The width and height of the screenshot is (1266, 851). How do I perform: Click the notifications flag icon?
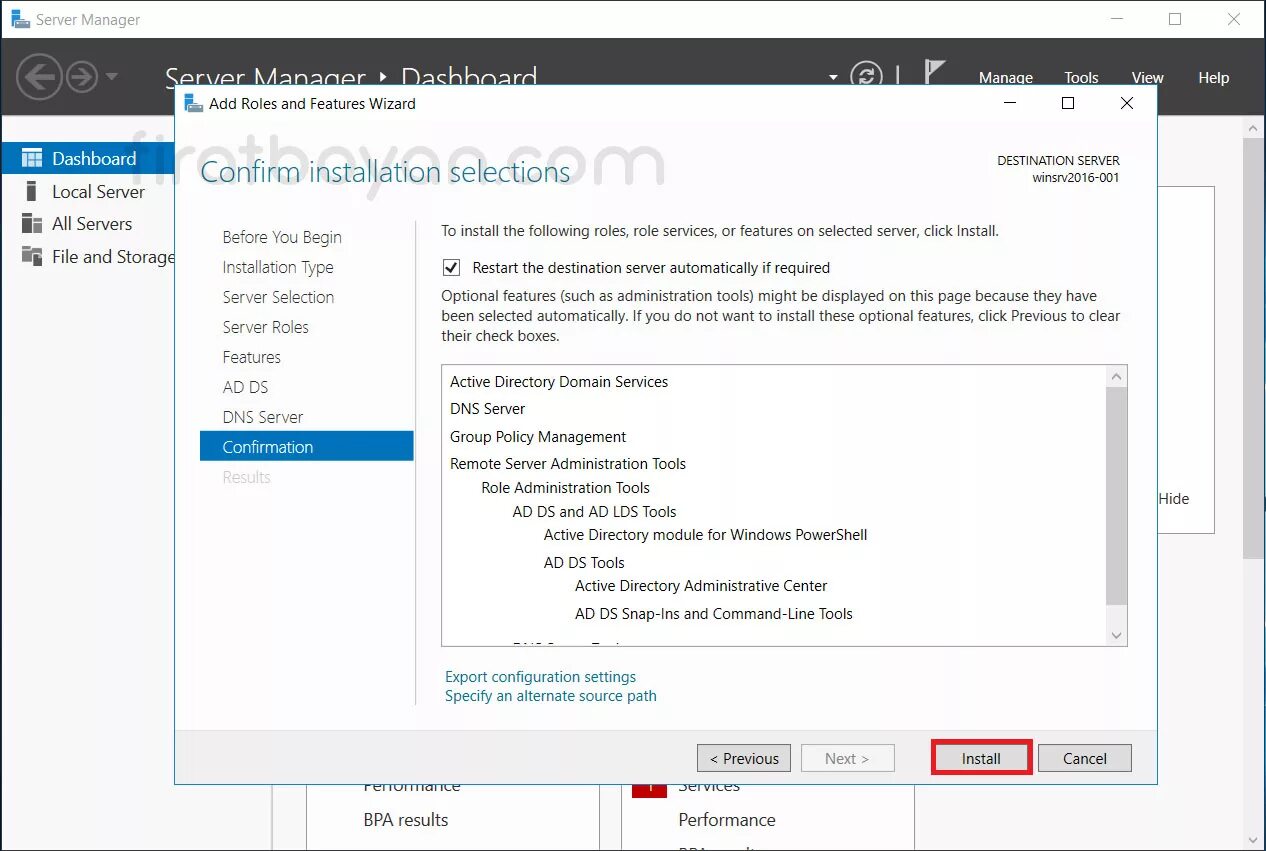934,74
